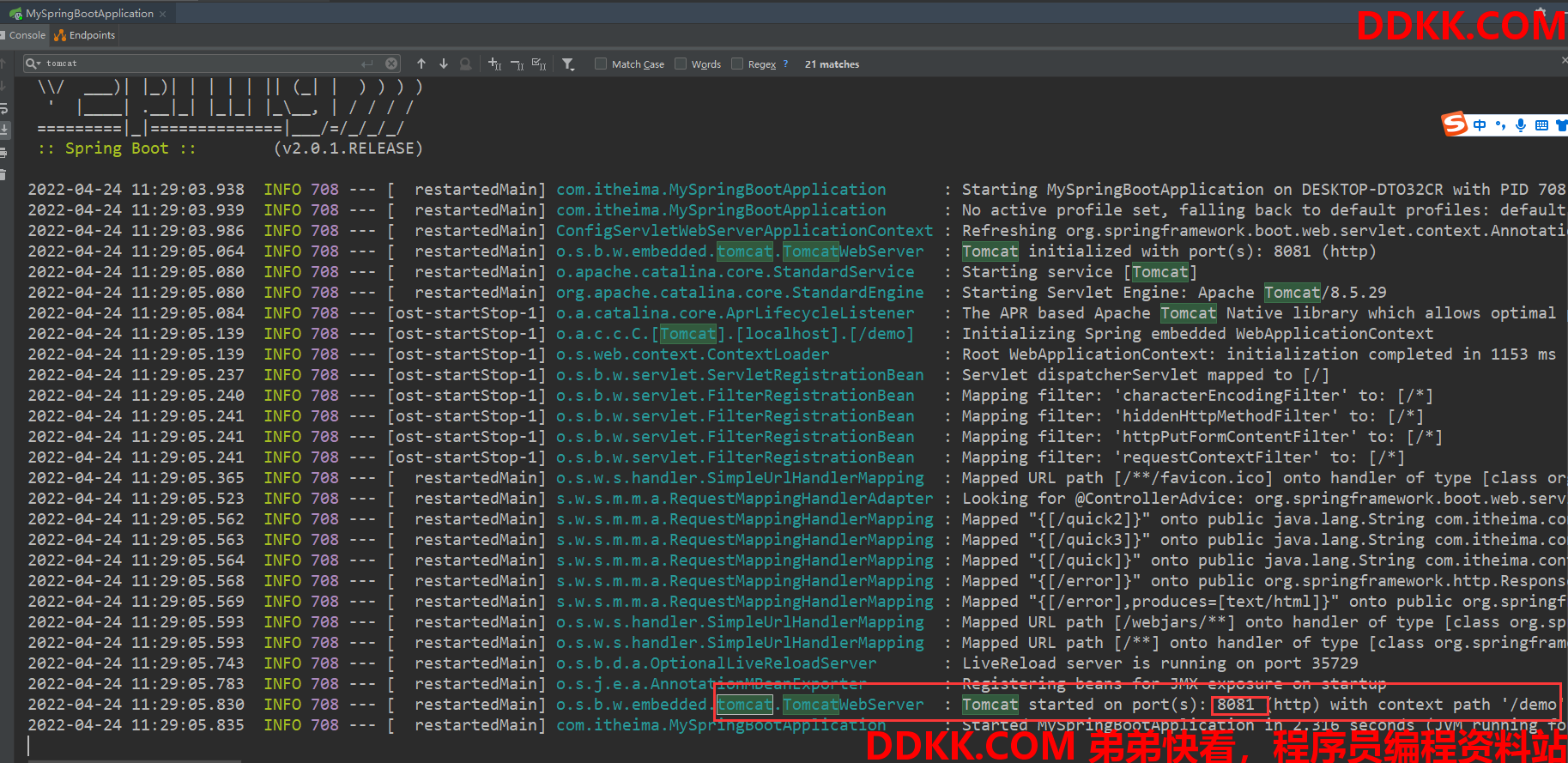The height and width of the screenshot is (763, 1568).
Task: Clear the tomcat search text
Action: pyautogui.click(x=391, y=64)
